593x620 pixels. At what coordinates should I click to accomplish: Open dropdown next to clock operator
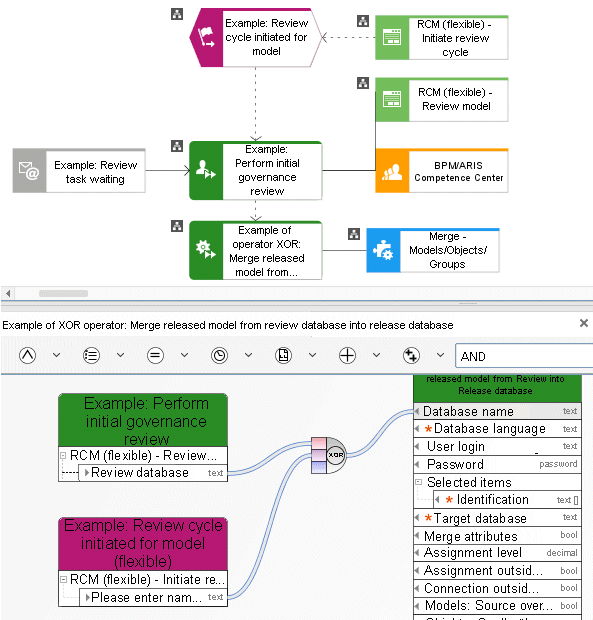(x=249, y=355)
